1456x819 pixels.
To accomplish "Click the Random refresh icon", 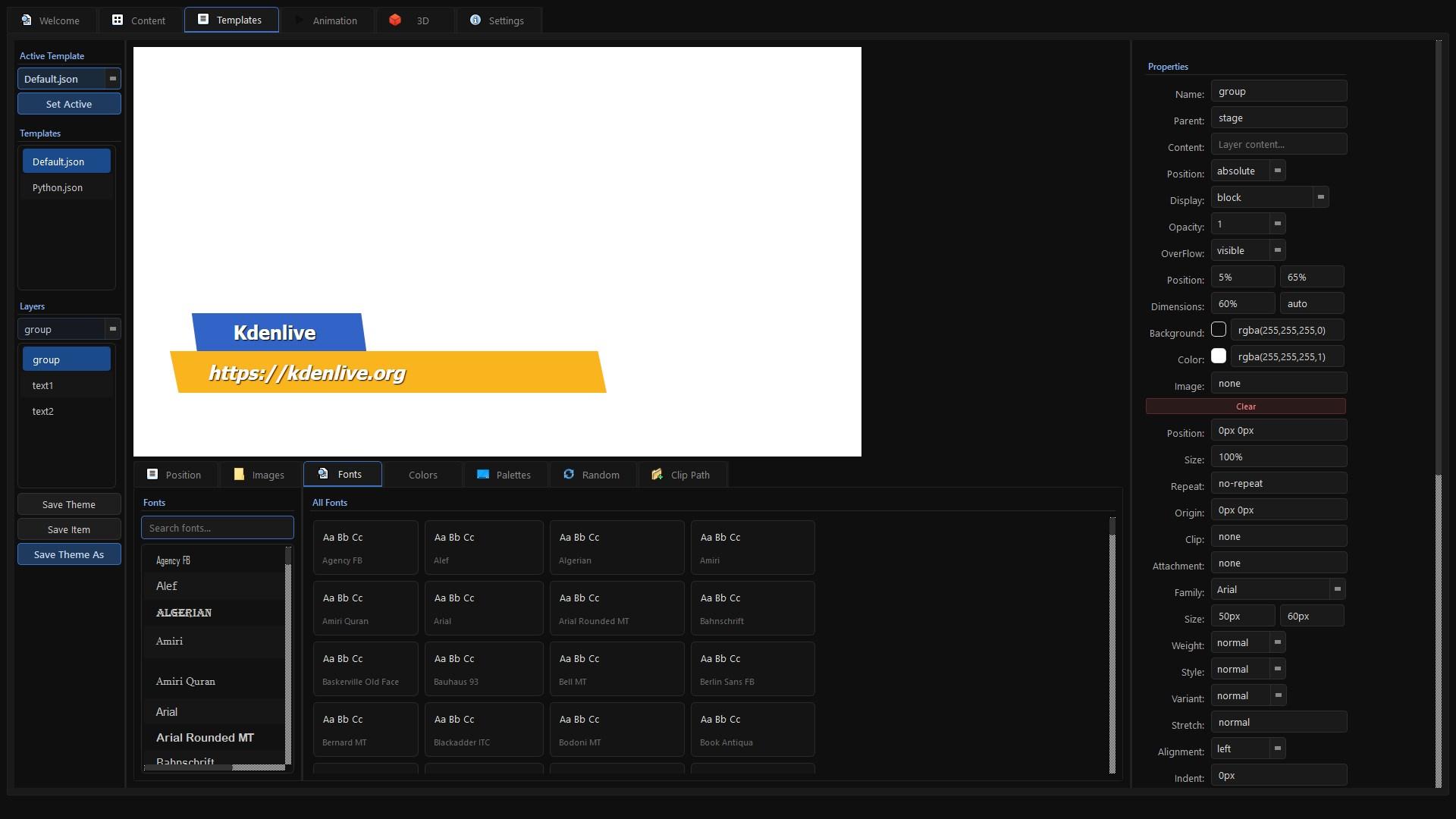I will 569,474.
